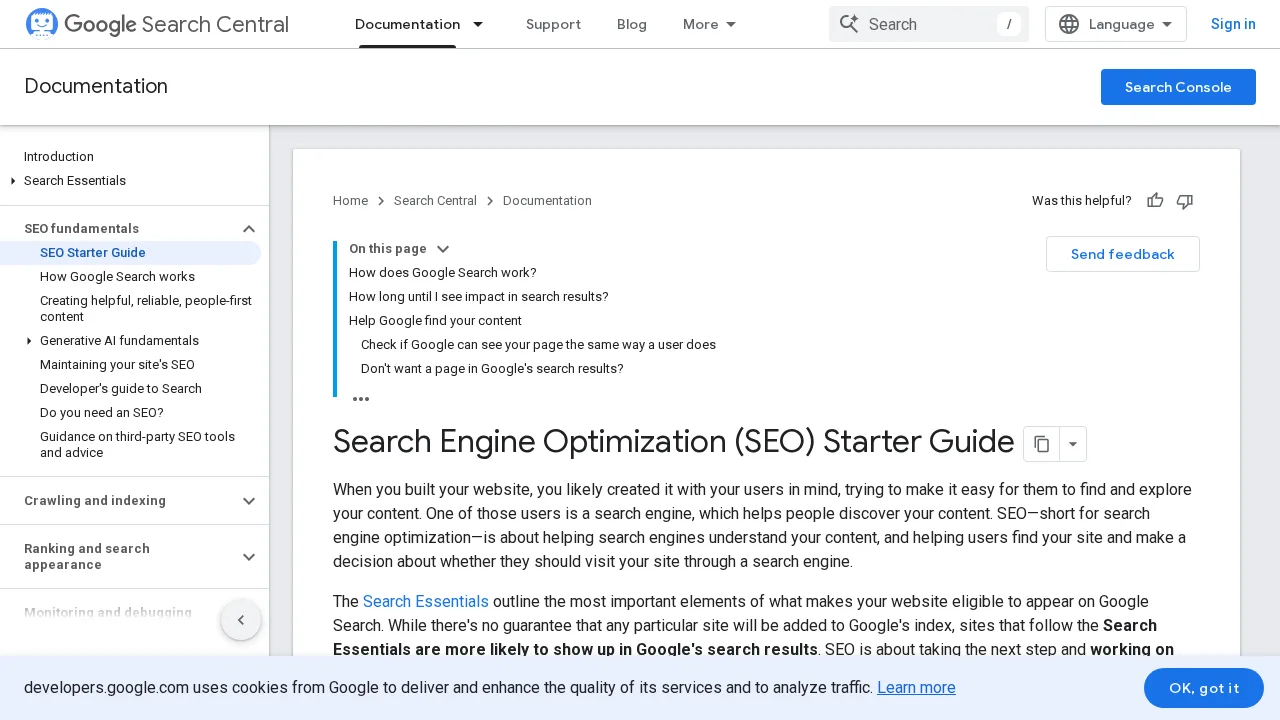Open Do you need an SEO? item

[x=101, y=413]
